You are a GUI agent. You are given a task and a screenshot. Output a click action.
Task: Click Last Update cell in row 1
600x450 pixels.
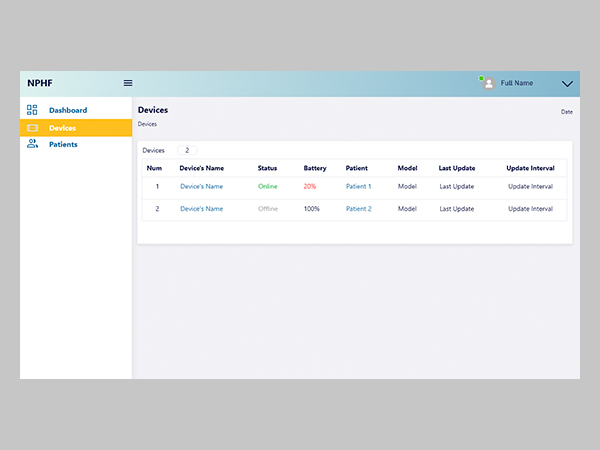click(x=457, y=186)
